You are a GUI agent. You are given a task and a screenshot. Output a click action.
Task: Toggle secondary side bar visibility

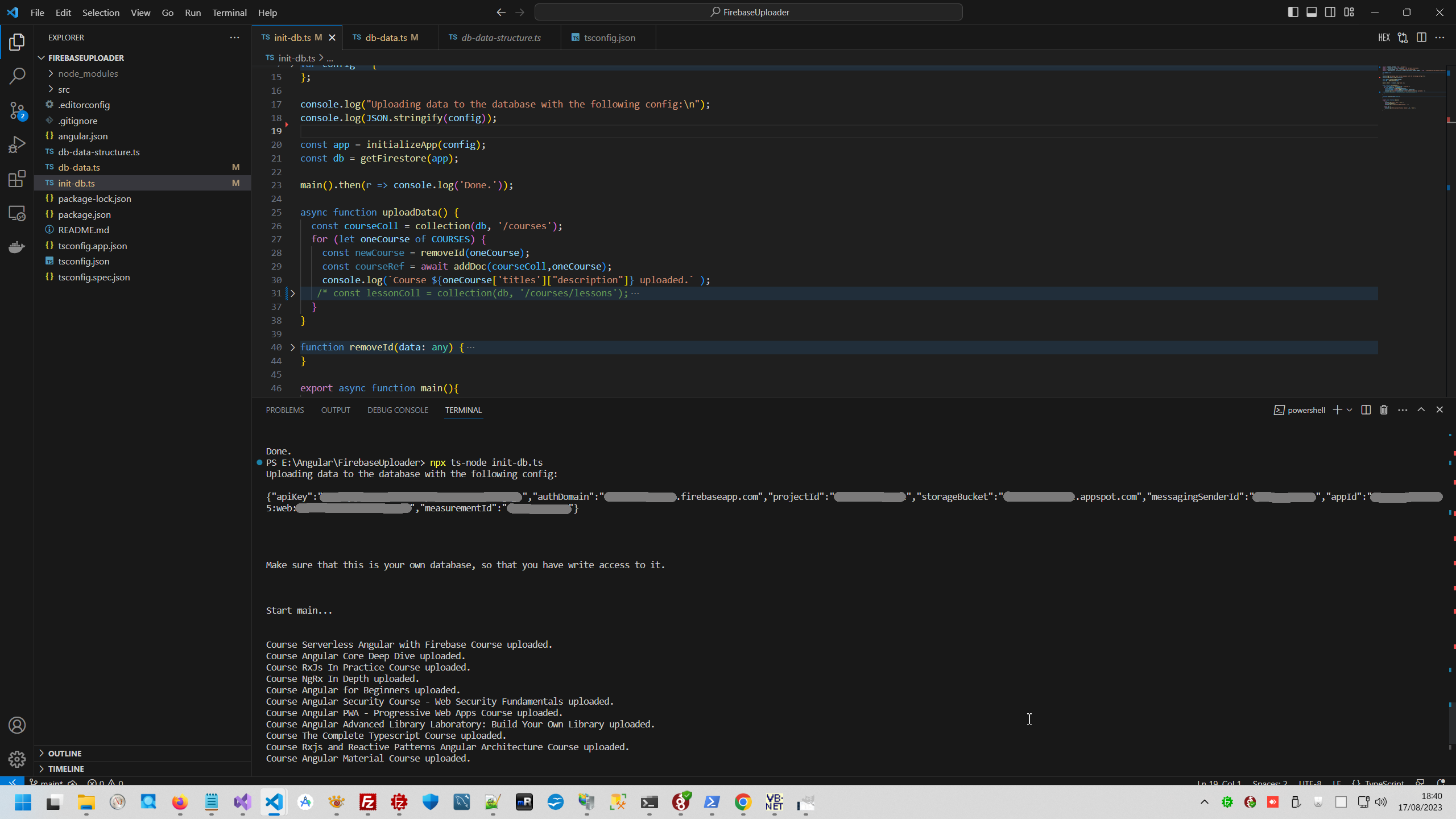click(x=1330, y=12)
